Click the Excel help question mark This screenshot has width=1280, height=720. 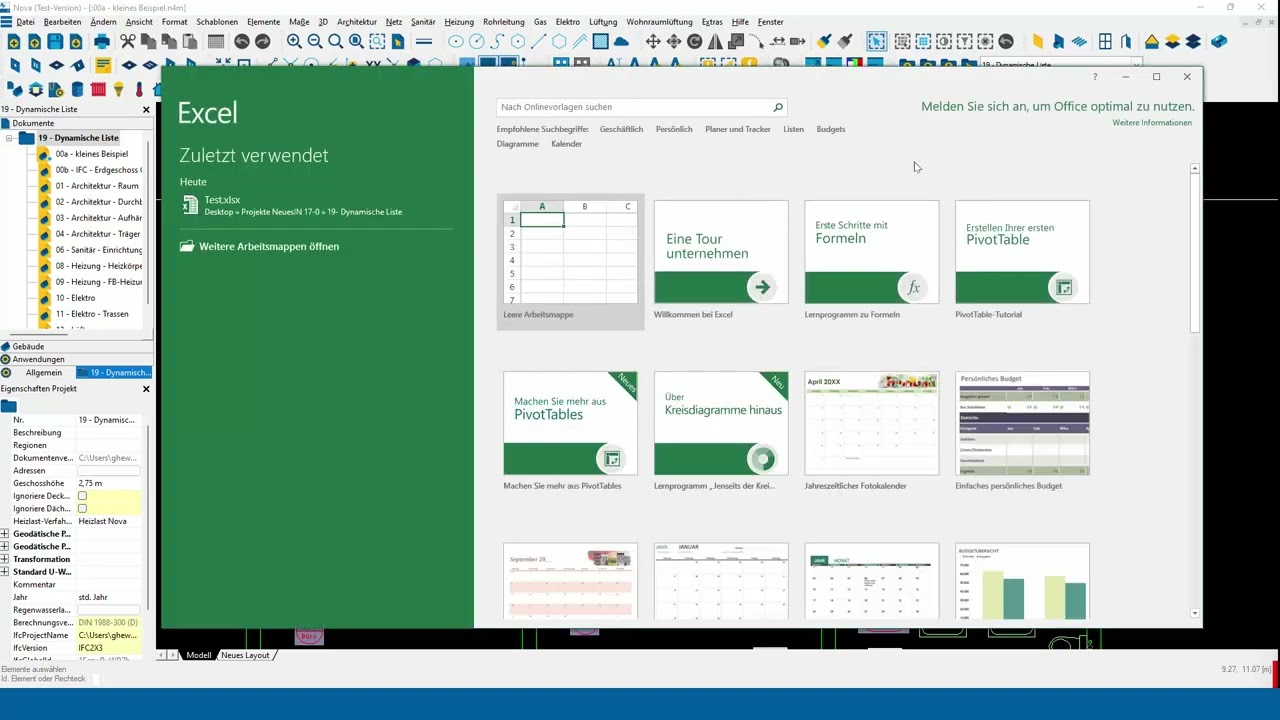point(1095,77)
